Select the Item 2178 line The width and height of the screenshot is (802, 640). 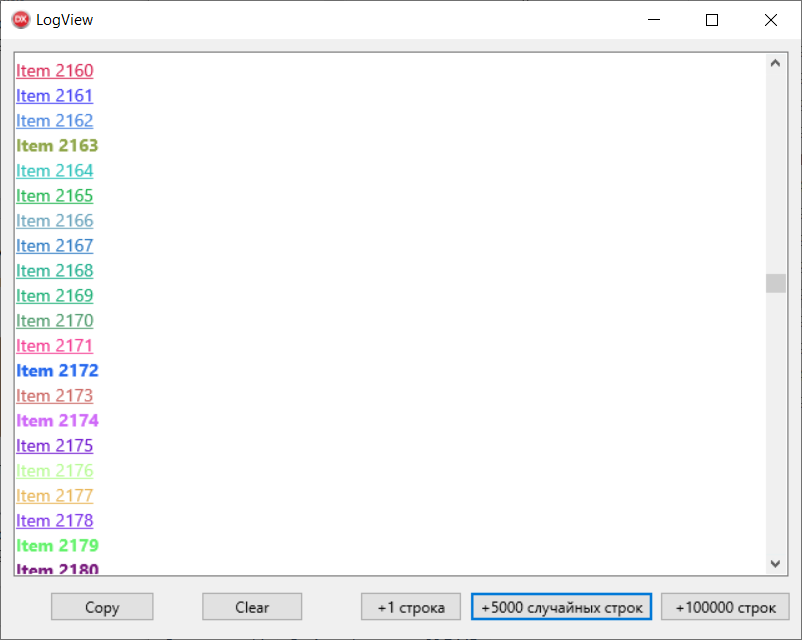click(55, 521)
